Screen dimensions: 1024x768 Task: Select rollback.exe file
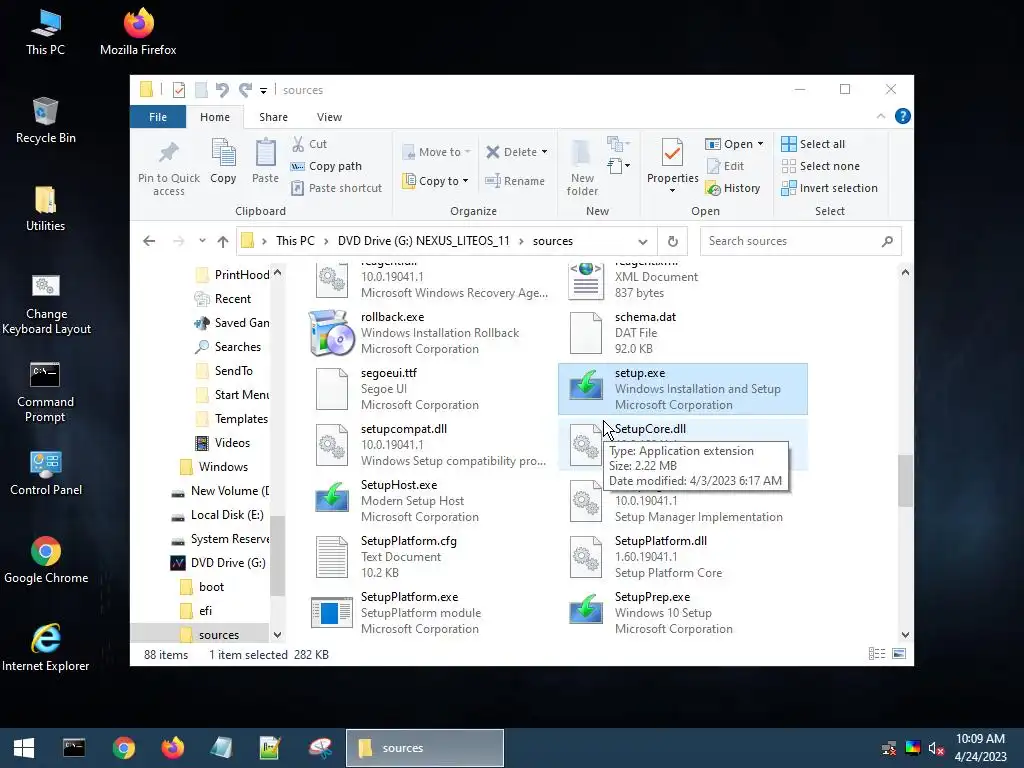pos(428,333)
